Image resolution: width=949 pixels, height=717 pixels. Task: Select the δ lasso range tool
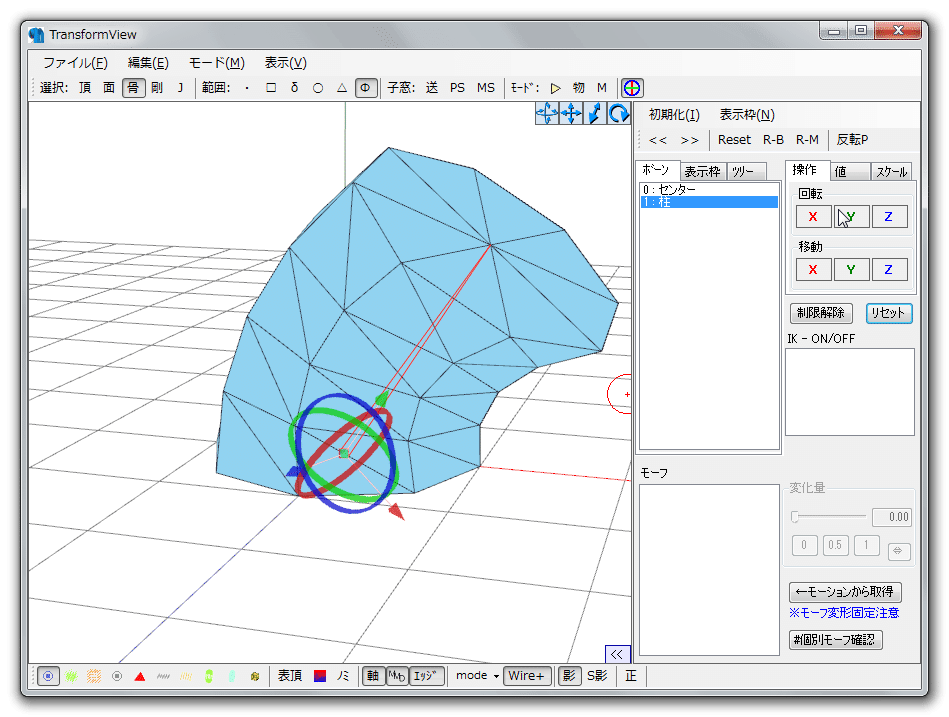pyautogui.click(x=294, y=88)
